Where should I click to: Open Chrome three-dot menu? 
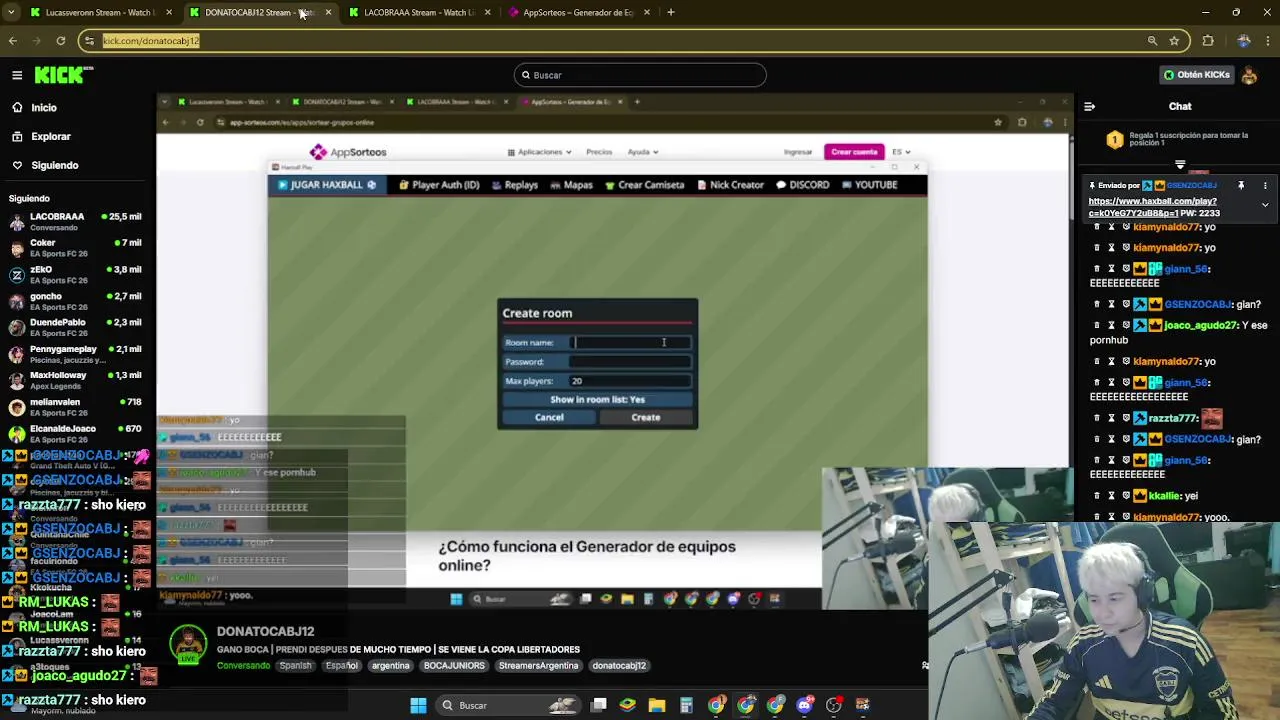pos(1267,41)
